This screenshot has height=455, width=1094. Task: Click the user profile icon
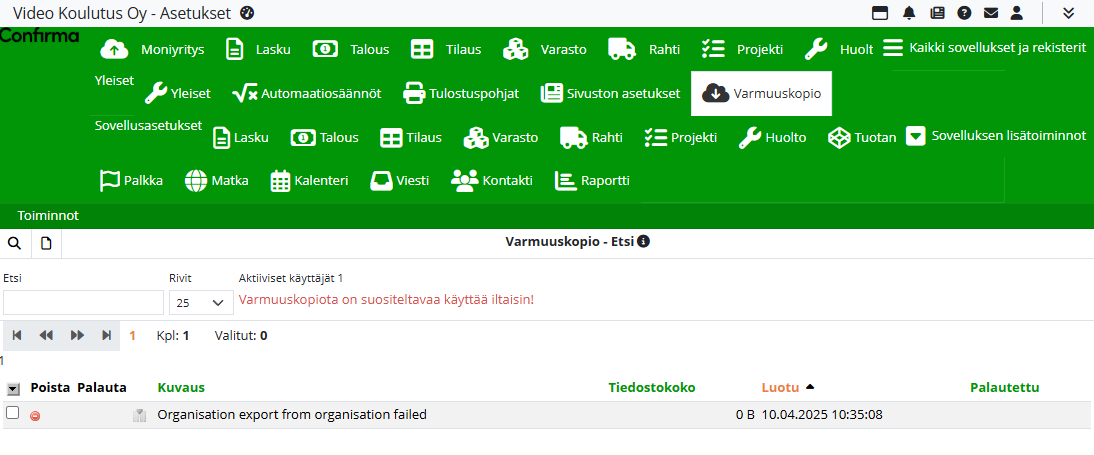tap(1017, 13)
